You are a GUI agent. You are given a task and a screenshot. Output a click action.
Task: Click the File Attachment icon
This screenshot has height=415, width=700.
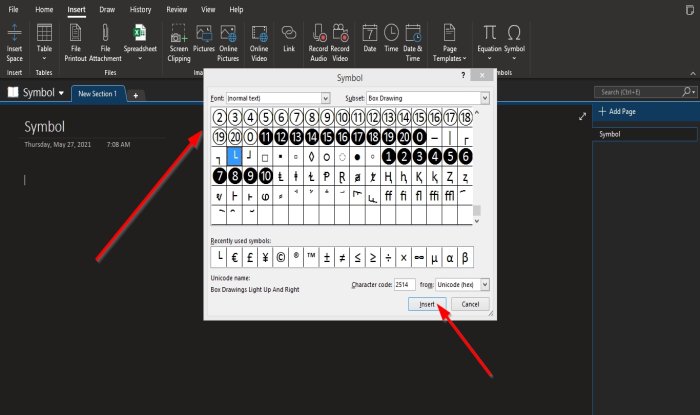104,42
